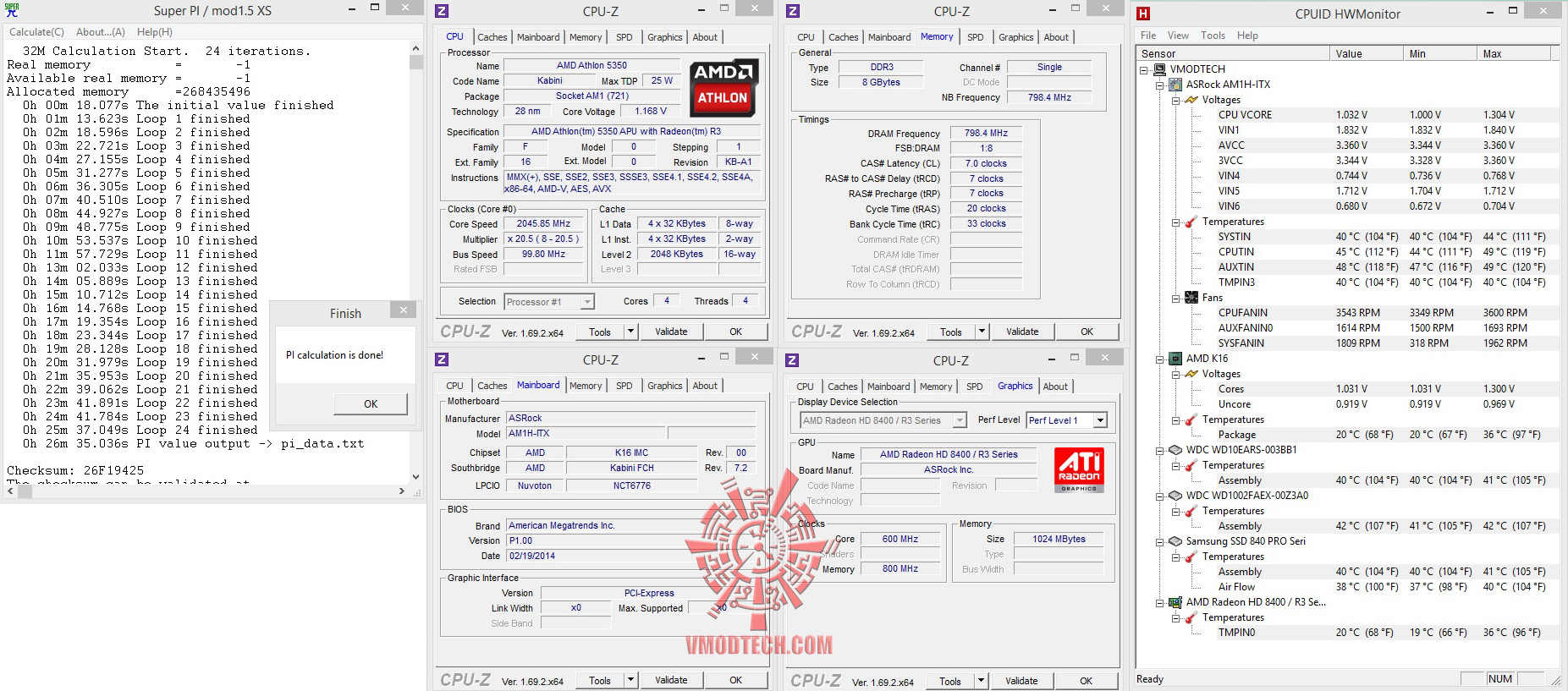
Task: Open the Tools dropdown arrow in the CPU-Z Mainboard window
Action: [630, 680]
